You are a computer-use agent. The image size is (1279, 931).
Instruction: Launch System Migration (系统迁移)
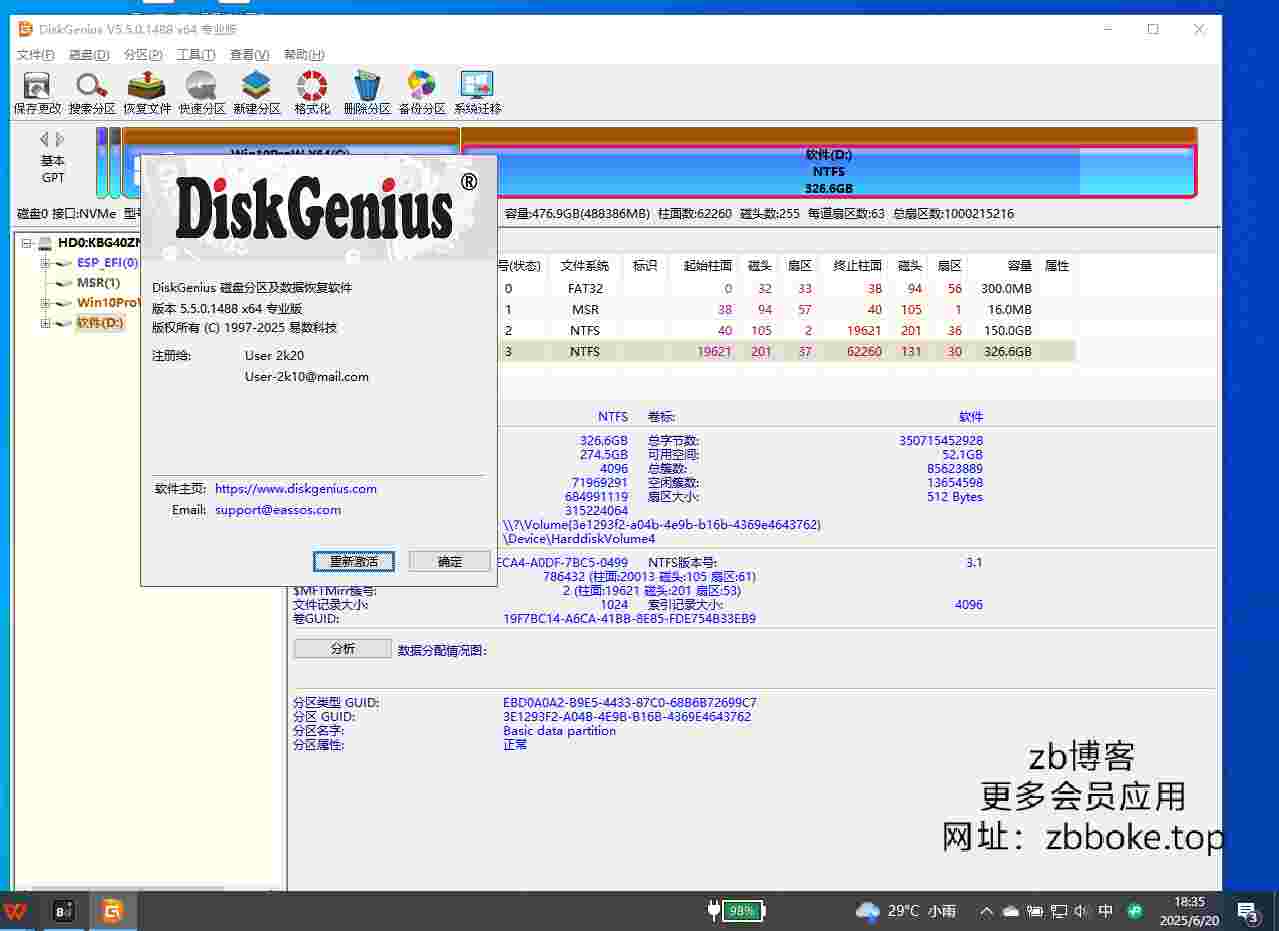[477, 93]
